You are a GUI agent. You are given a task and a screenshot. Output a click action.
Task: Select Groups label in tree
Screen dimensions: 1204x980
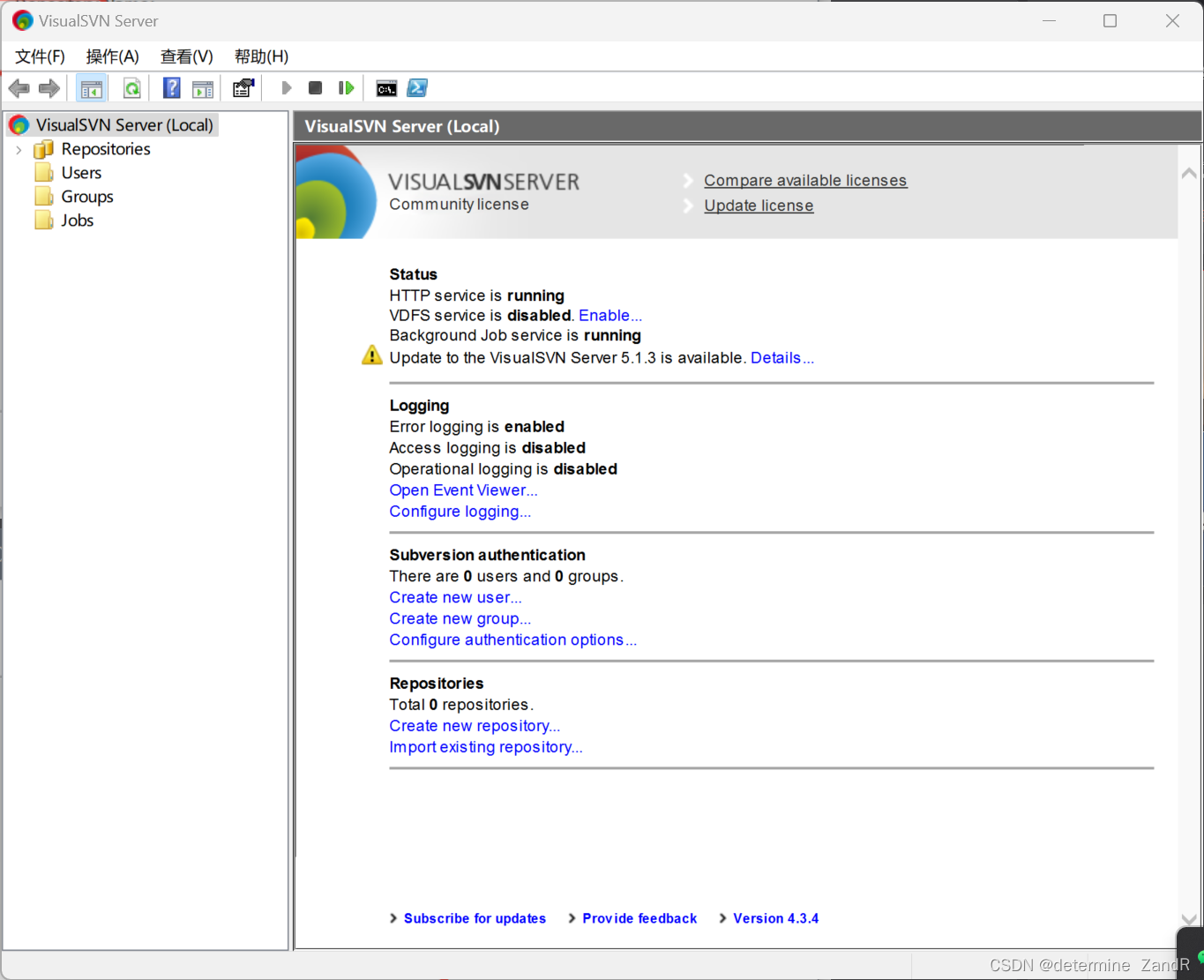point(87,197)
